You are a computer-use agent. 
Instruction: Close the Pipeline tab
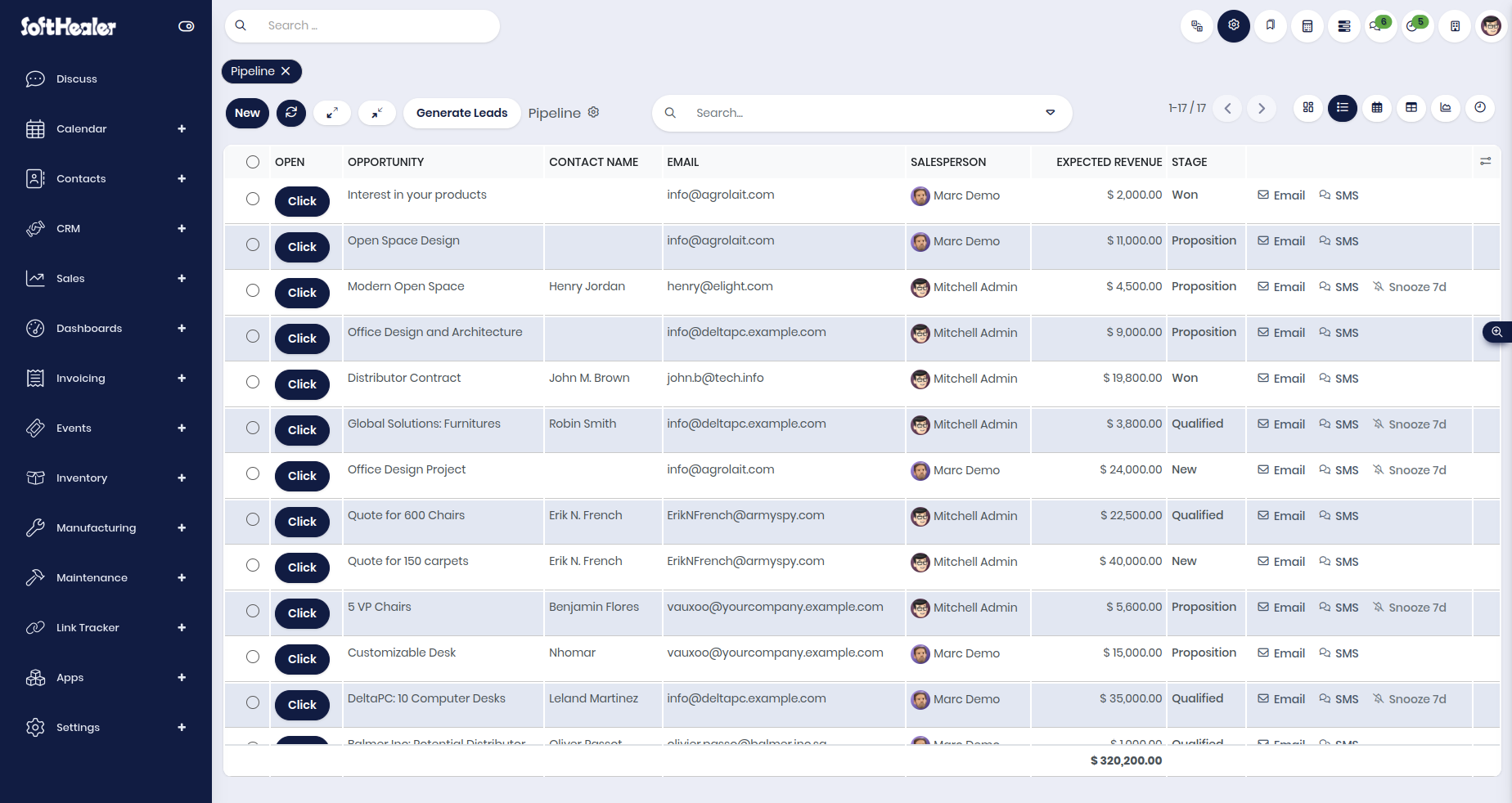[x=286, y=71]
